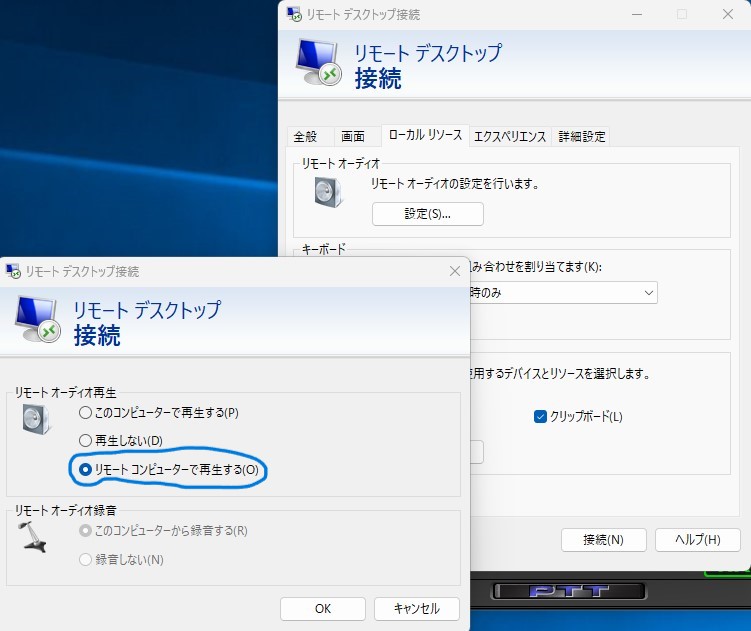751x631 pixels.
Task: Click the speaker icon beside 設定(S) button
Action: point(329,192)
